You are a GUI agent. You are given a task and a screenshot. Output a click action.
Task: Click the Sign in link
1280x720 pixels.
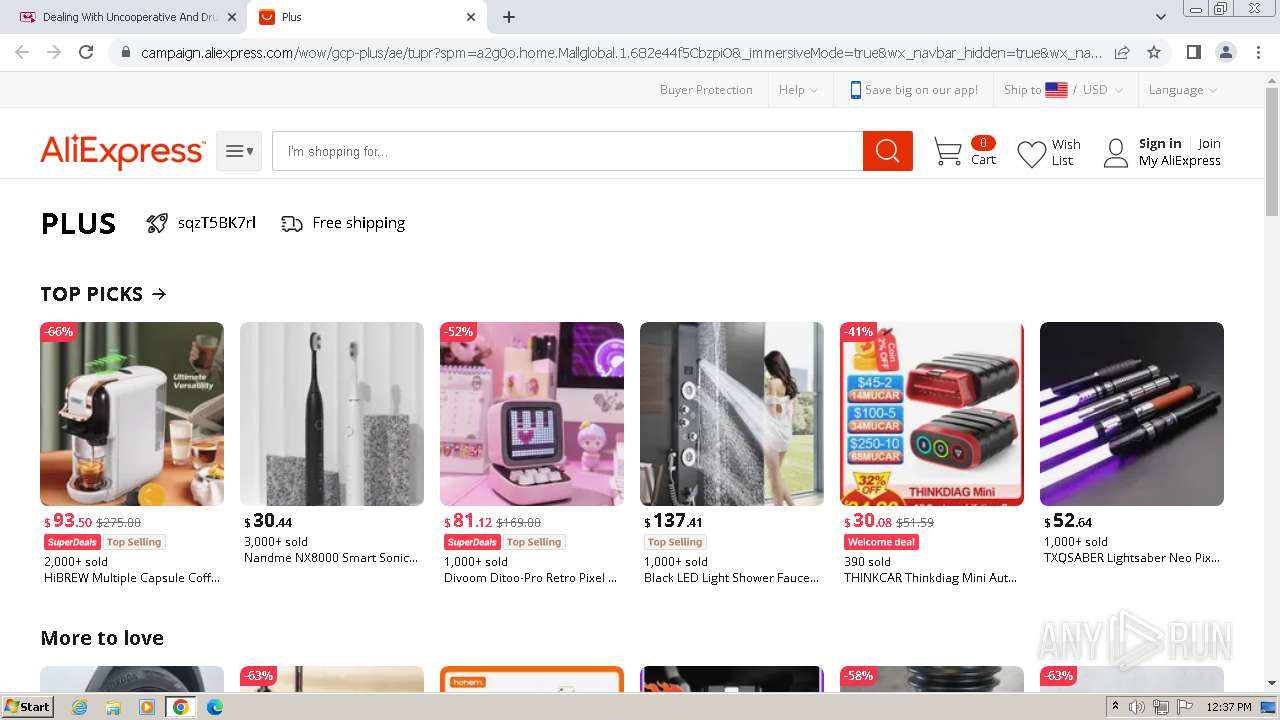tap(1160, 143)
